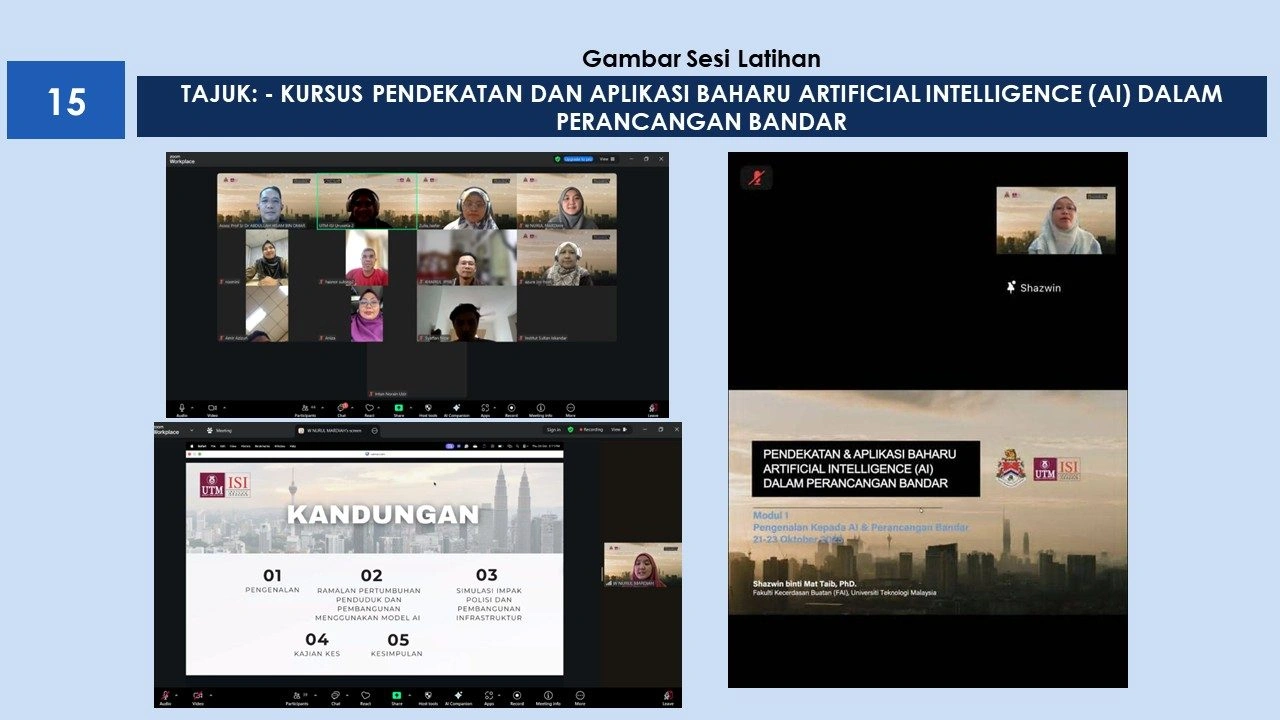Open Chat with unread badge in gallery window
Image resolution: width=1280 pixels, height=720 pixels.
(x=340, y=408)
